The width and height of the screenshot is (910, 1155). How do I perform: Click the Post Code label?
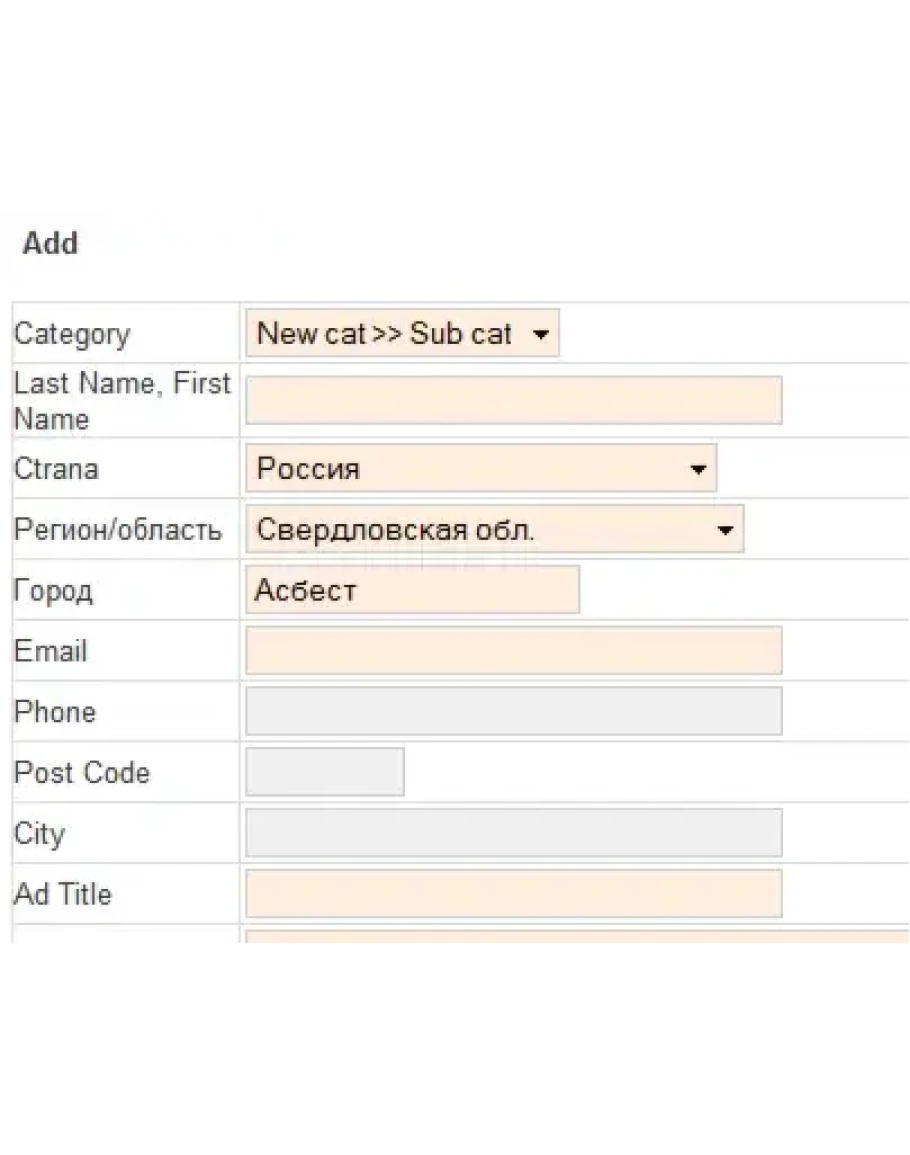click(x=82, y=772)
